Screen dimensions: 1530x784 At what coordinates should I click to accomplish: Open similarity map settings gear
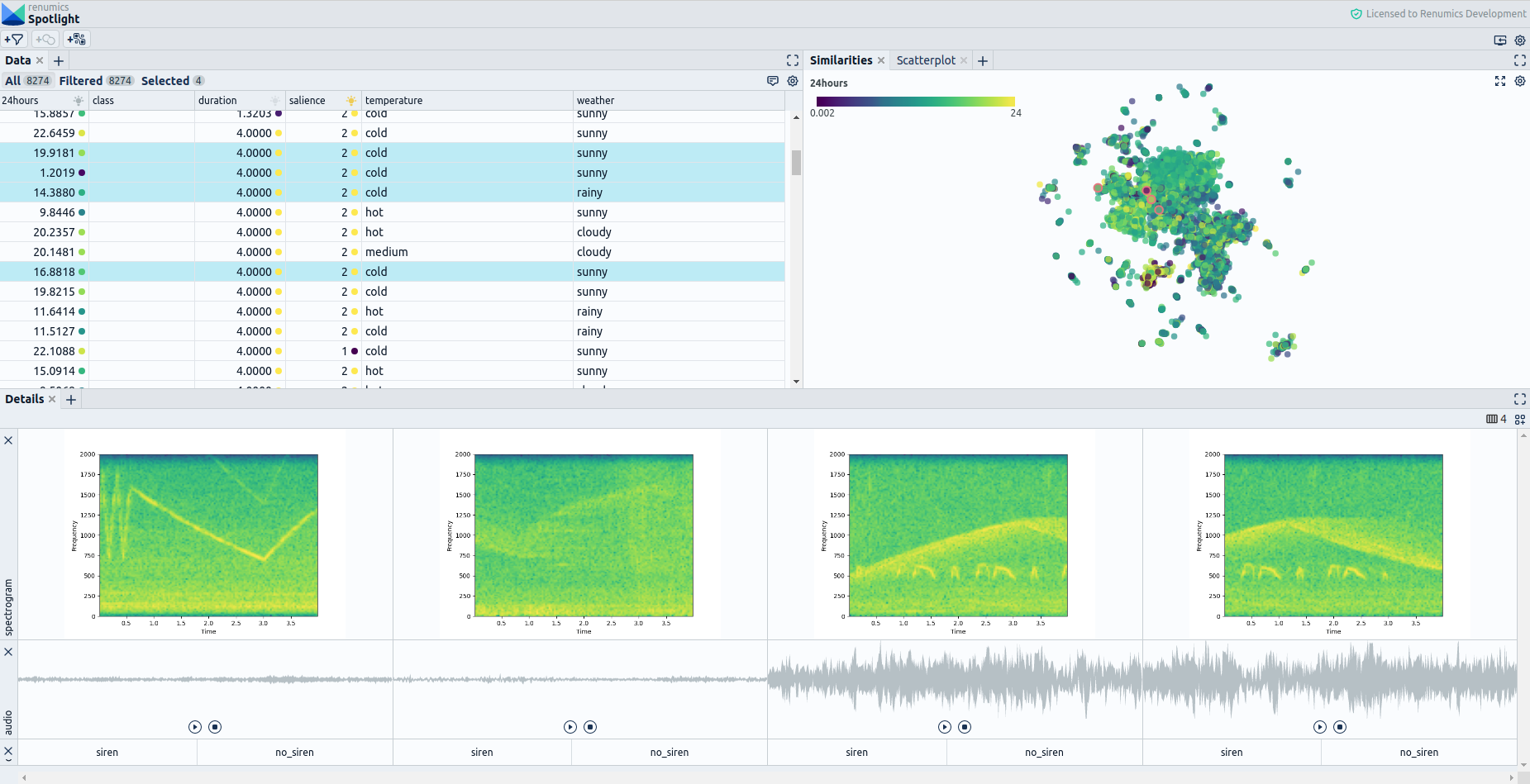coord(1520,81)
